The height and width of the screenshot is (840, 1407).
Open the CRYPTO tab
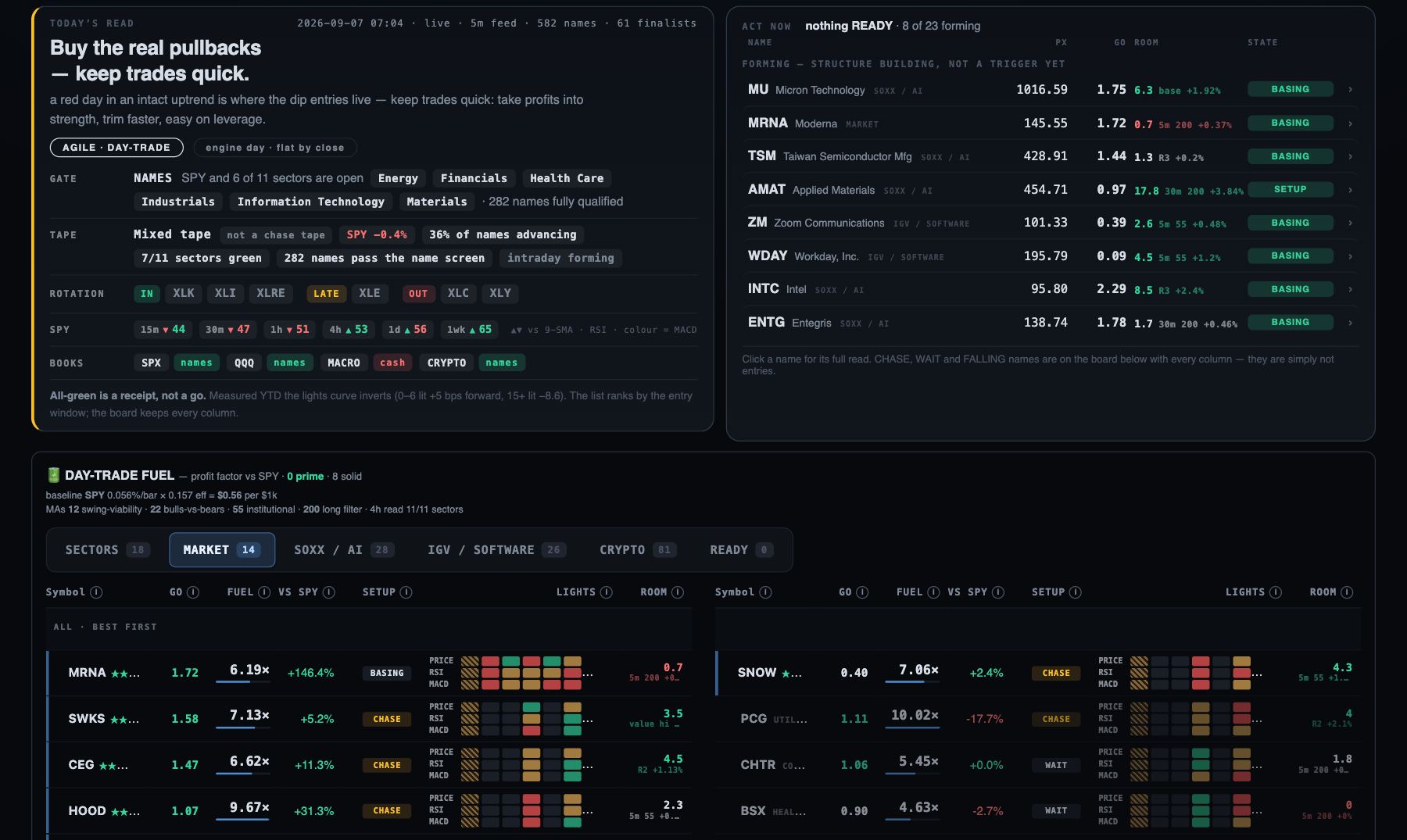pyautogui.click(x=636, y=550)
